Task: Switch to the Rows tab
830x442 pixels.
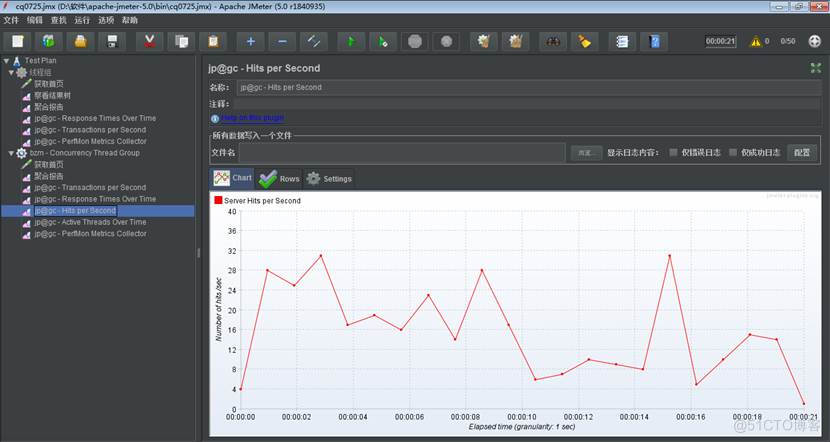Action: coord(279,179)
